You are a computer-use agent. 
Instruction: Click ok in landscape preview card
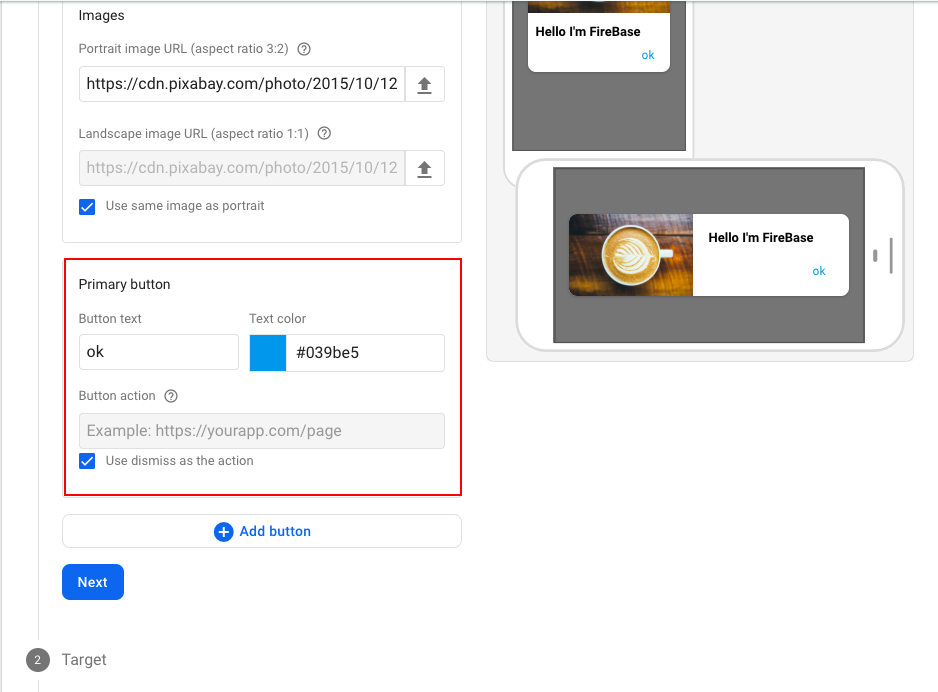818,271
